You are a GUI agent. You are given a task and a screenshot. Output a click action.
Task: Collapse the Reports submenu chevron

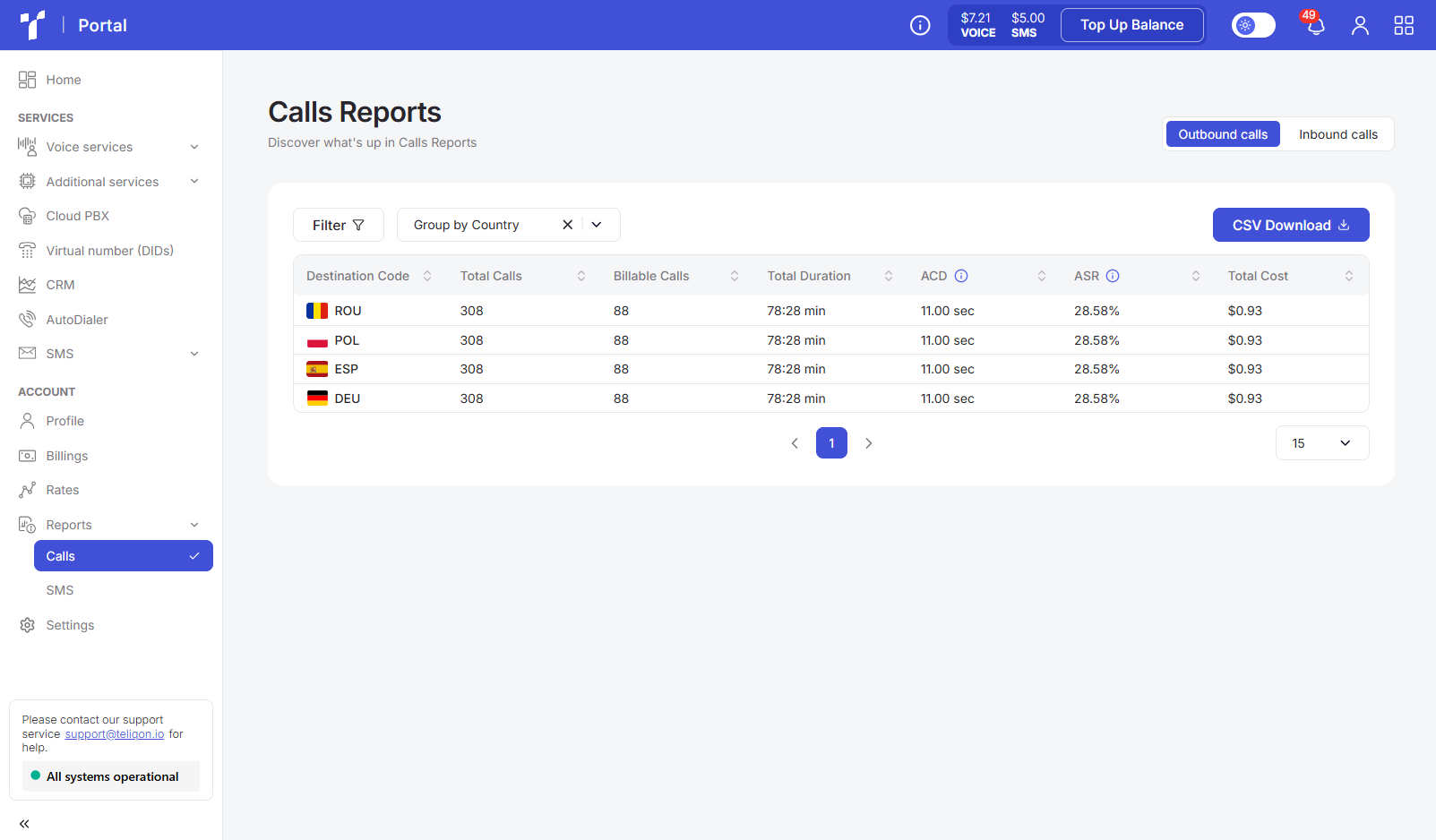(x=194, y=525)
